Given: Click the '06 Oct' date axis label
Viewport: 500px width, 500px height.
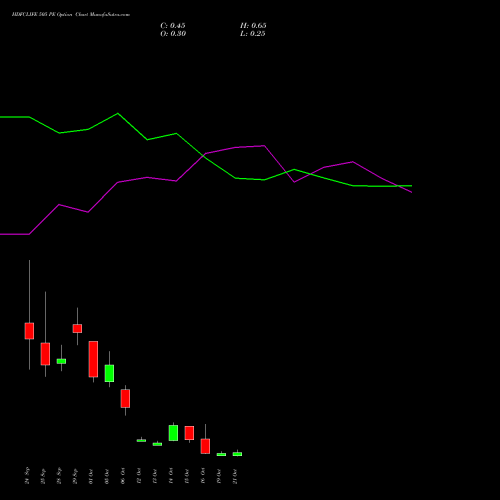Looking at the screenshot, I should [x=123, y=476].
